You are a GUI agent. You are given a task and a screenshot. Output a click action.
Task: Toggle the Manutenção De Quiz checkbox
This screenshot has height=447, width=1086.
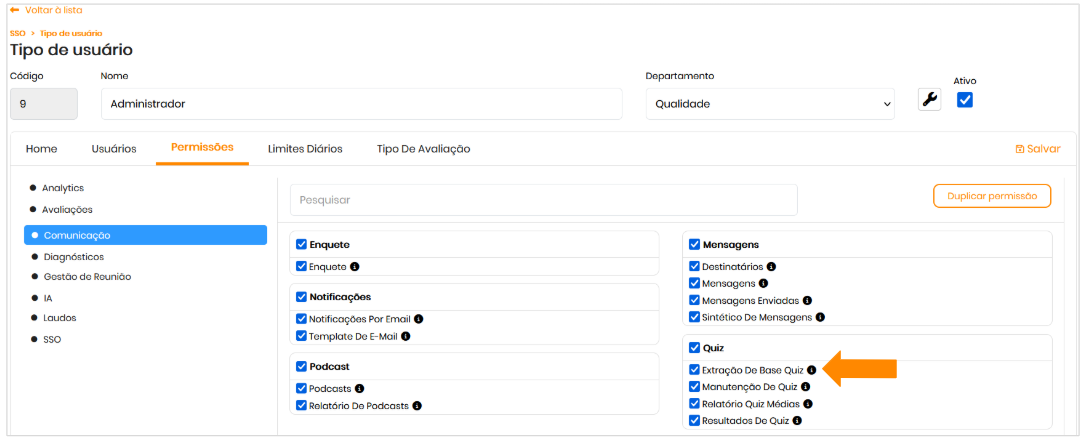pyautogui.click(x=694, y=387)
